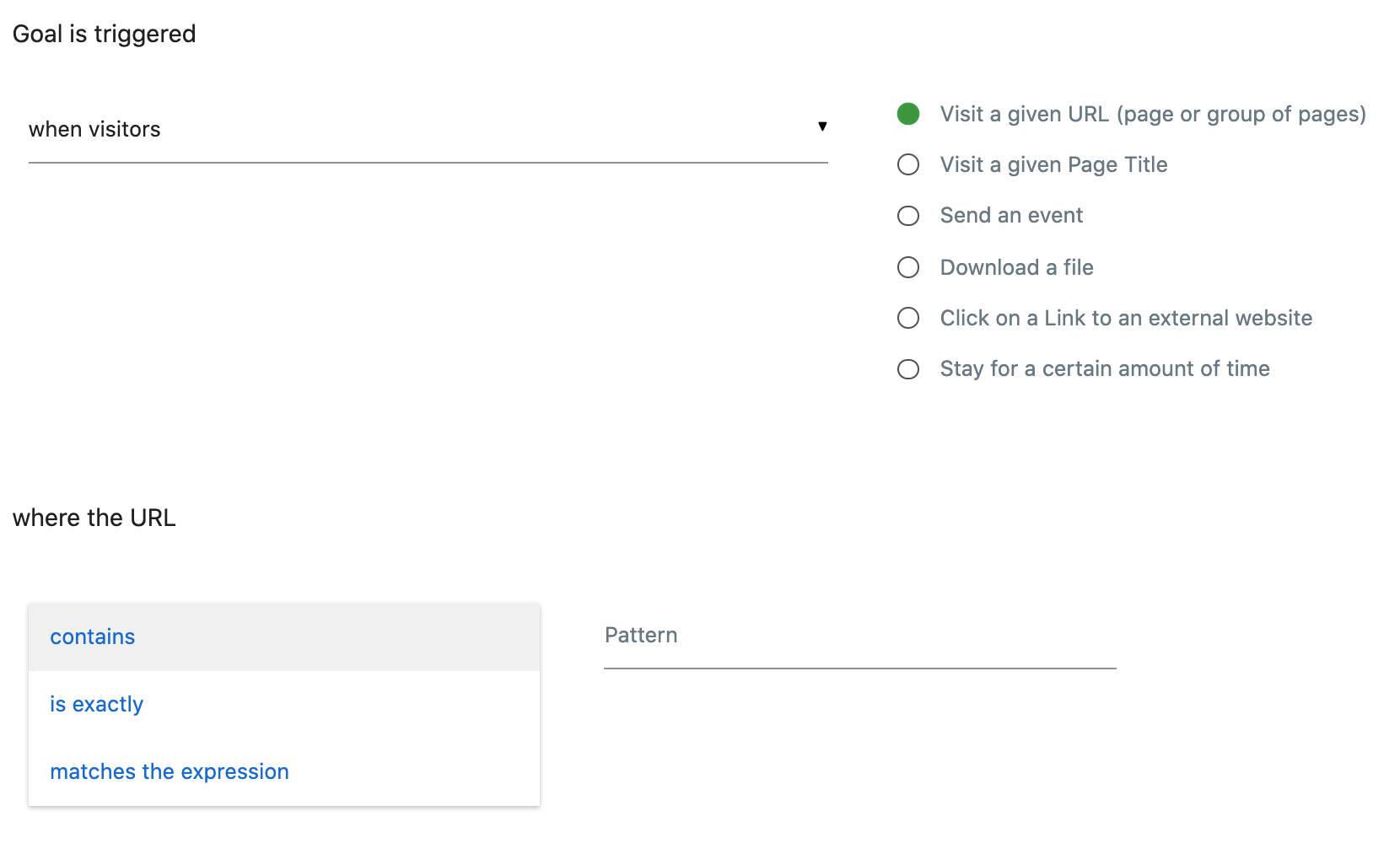Click the 'where the URL' heading
This screenshot has width=1400, height=843.
pos(94,518)
